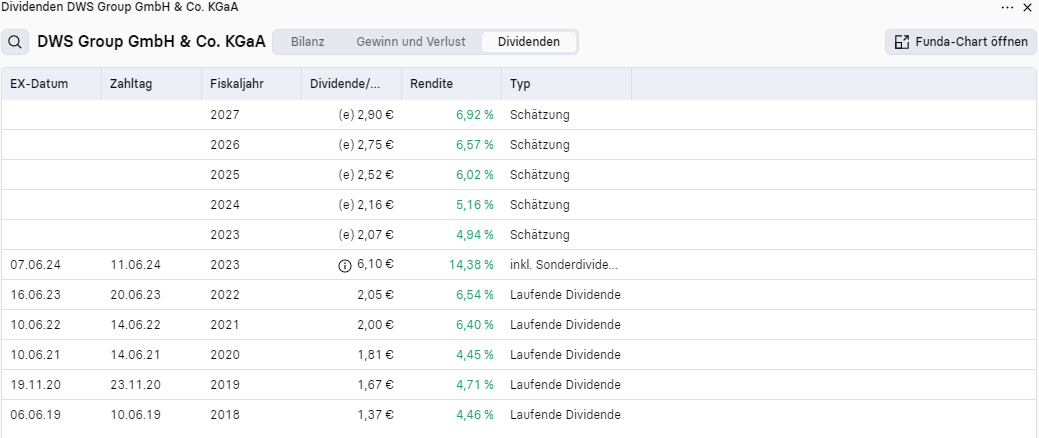Select Zahltag 23.11.20
Screen dimensions: 1039x438
135,384
